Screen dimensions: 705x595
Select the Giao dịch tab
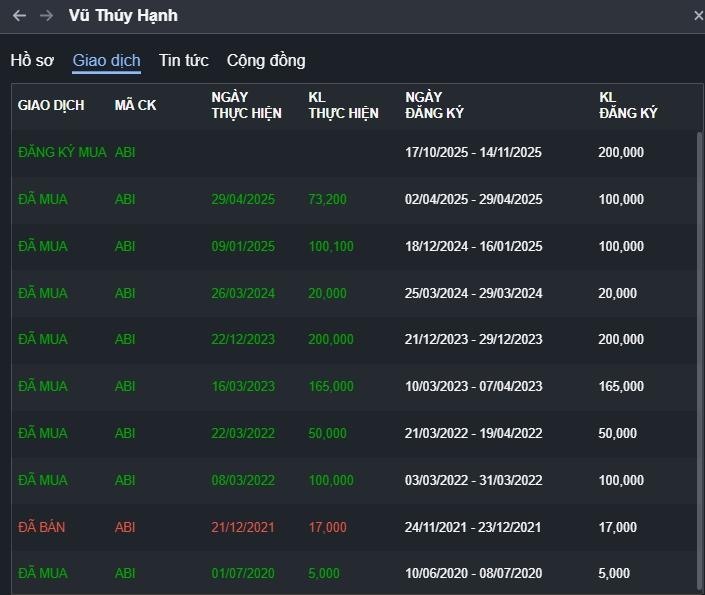pyautogui.click(x=106, y=61)
